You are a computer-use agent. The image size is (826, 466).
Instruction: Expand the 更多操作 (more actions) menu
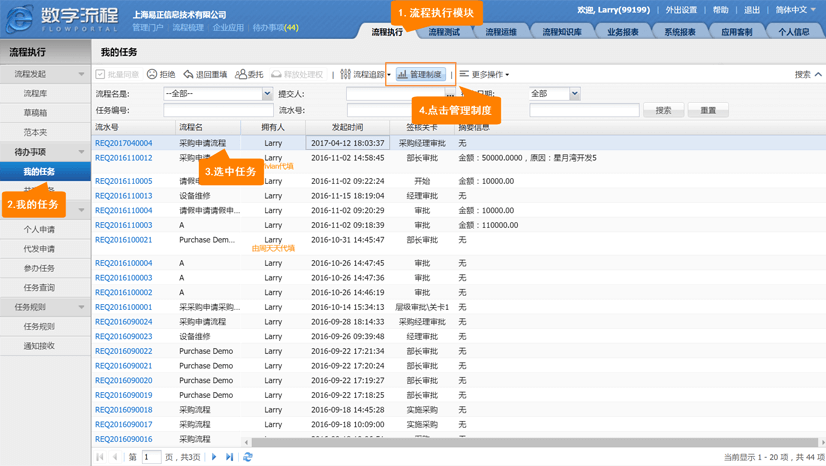pyautogui.click(x=485, y=75)
